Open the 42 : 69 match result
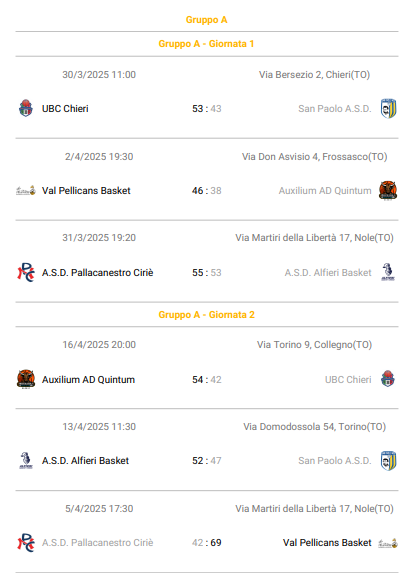 pyautogui.click(x=207, y=543)
